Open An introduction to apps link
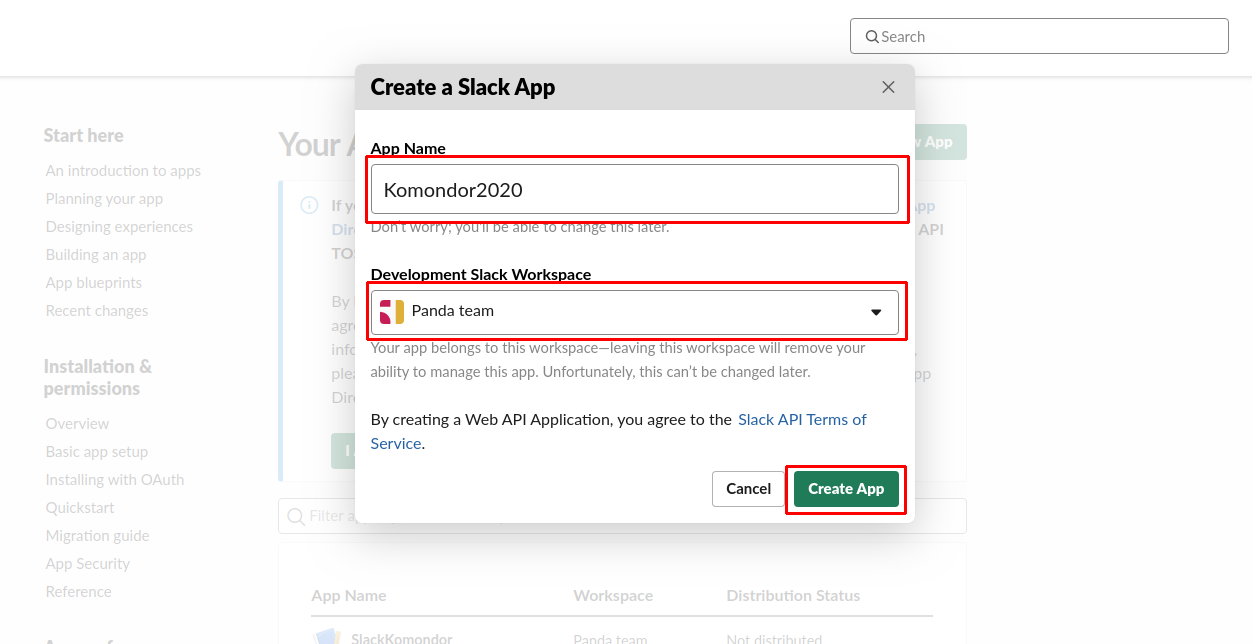The image size is (1252, 644). point(123,171)
